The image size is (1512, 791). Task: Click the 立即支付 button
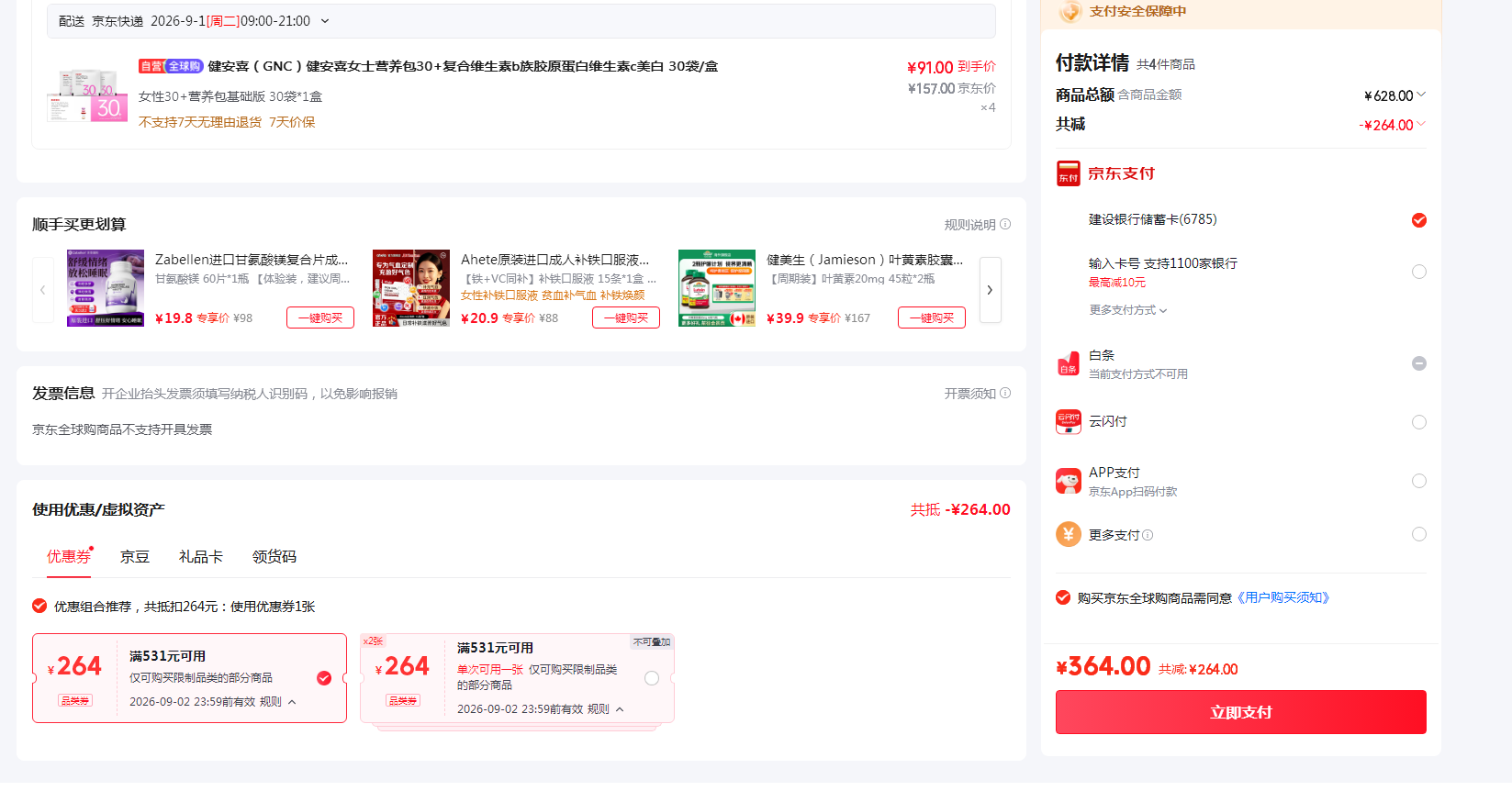point(1241,712)
